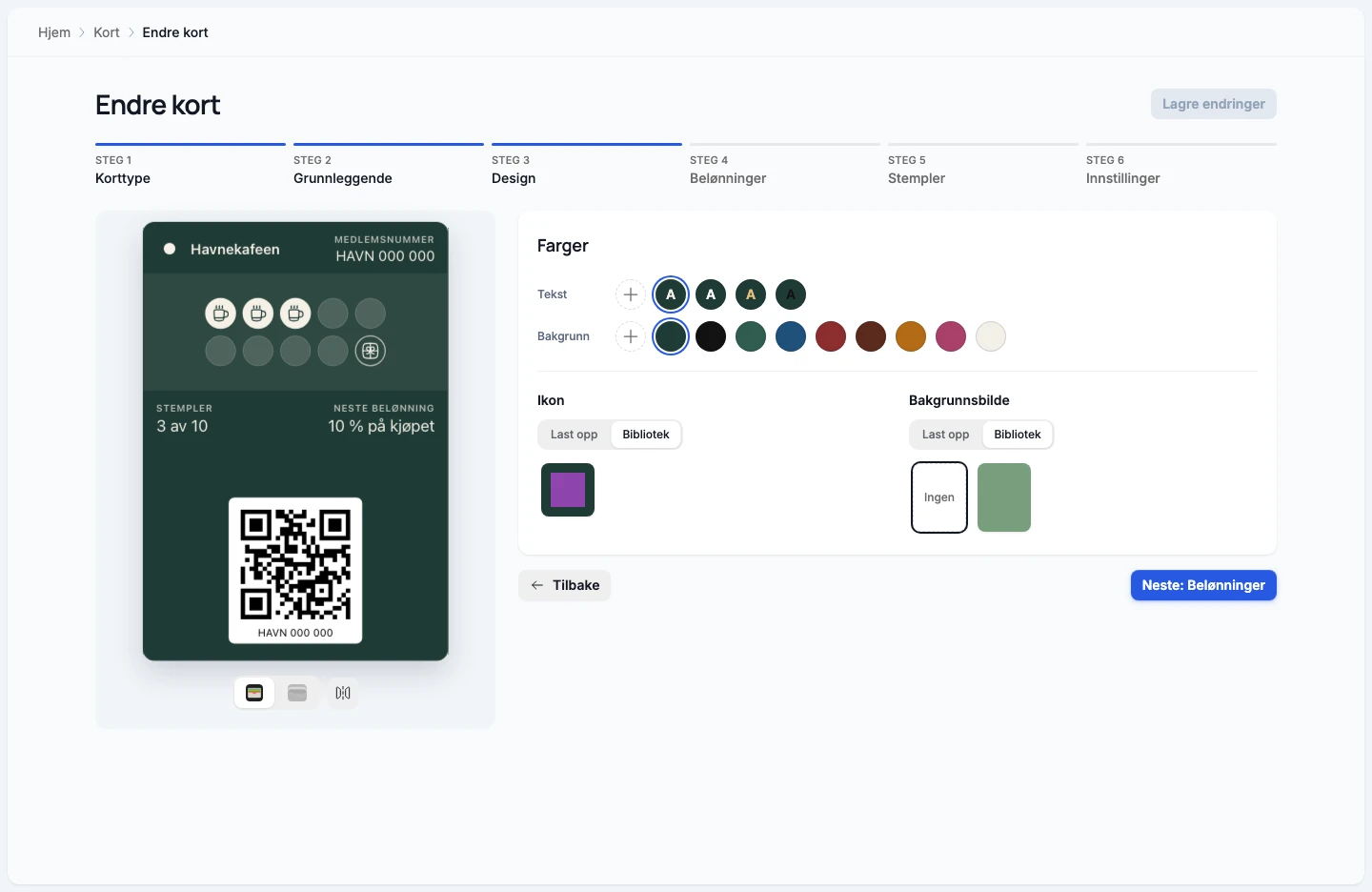Add a custom text color with the plus icon
The height and width of the screenshot is (892, 1372).
631,294
